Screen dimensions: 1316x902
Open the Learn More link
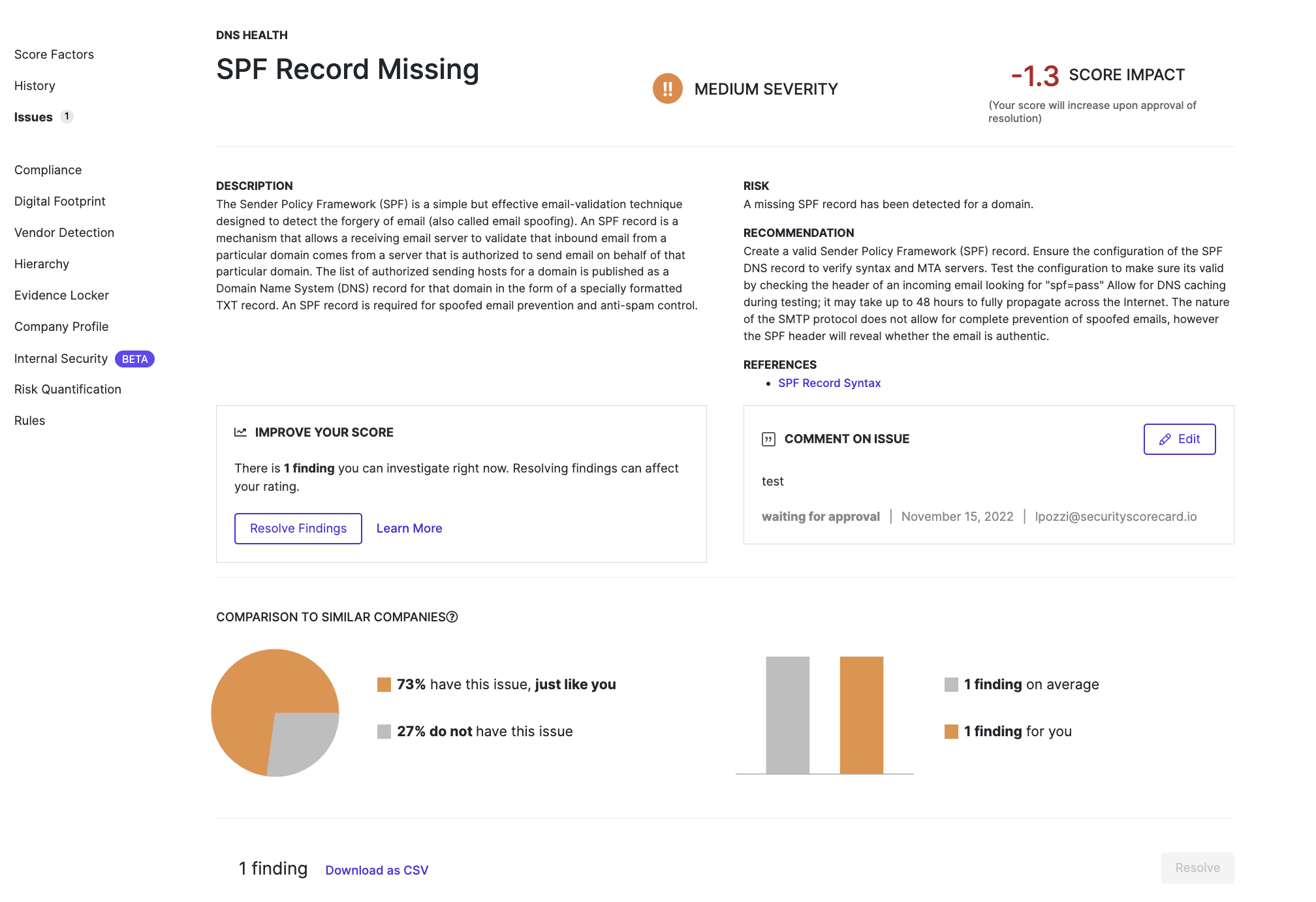[409, 528]
